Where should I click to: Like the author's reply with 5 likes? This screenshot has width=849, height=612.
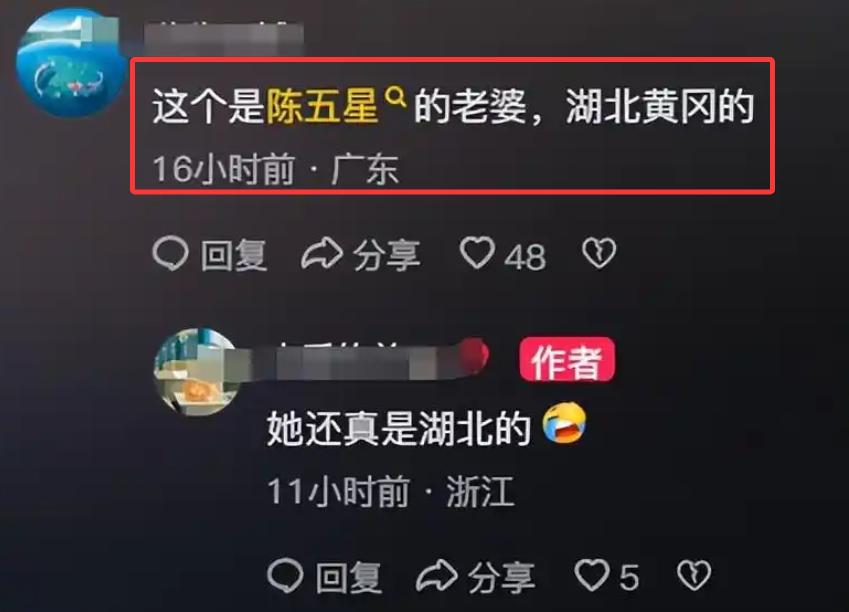coord(592,575)
